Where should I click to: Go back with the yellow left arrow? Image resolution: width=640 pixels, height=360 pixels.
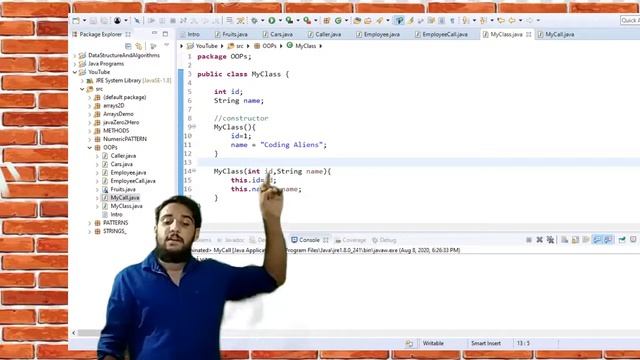(x=512, y=20)
